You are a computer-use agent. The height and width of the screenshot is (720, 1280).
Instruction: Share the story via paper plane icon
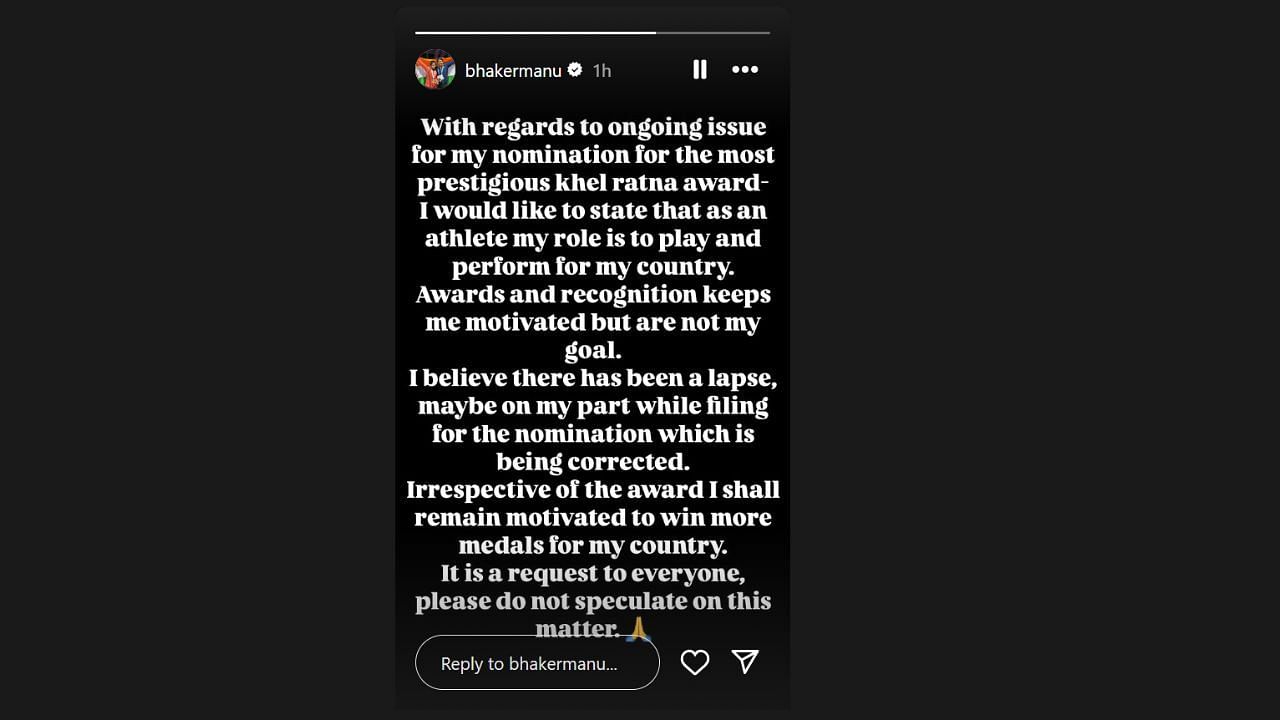pos(745,661)
